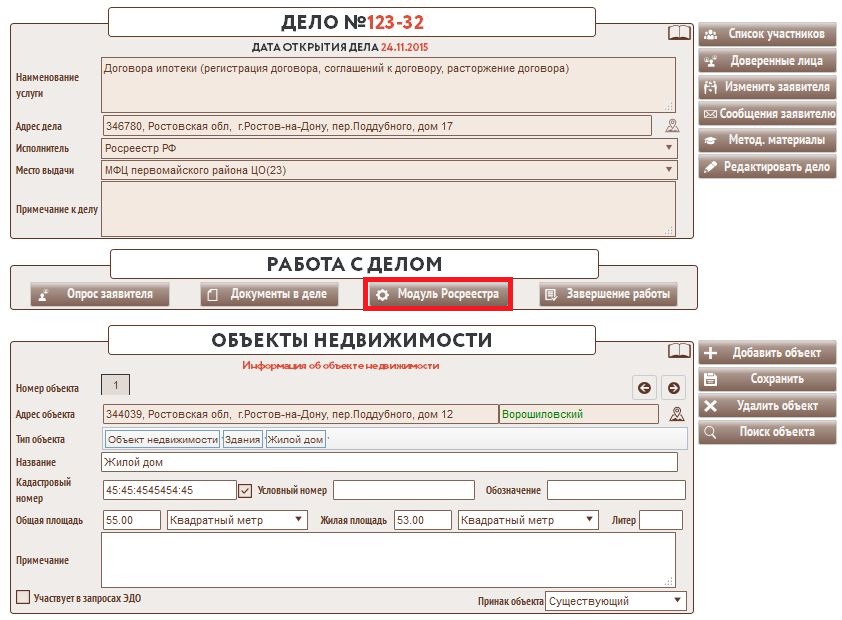Click map marker next to object address

click(x=676, y=414)
